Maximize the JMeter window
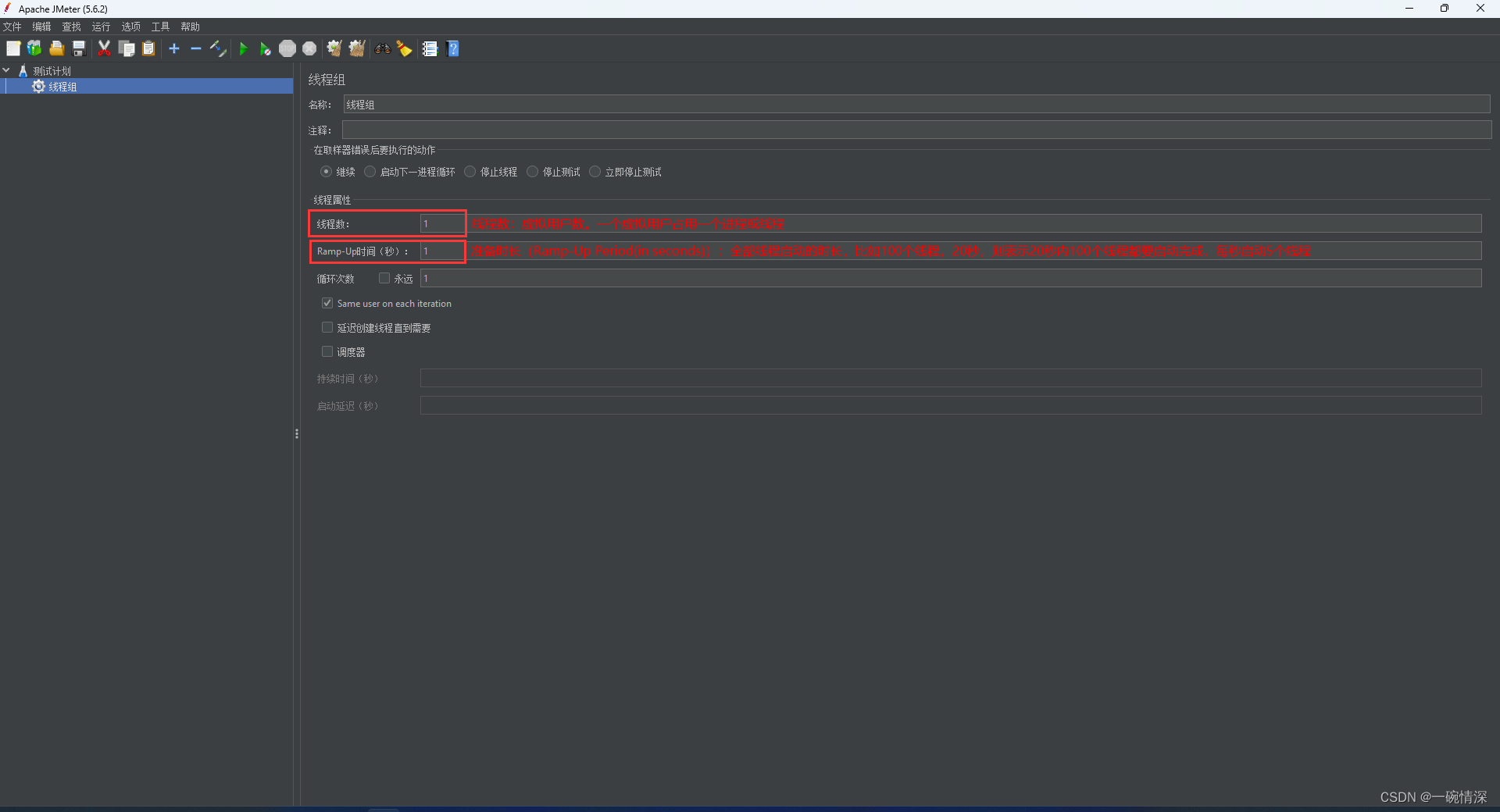 tap(1445, 9)
